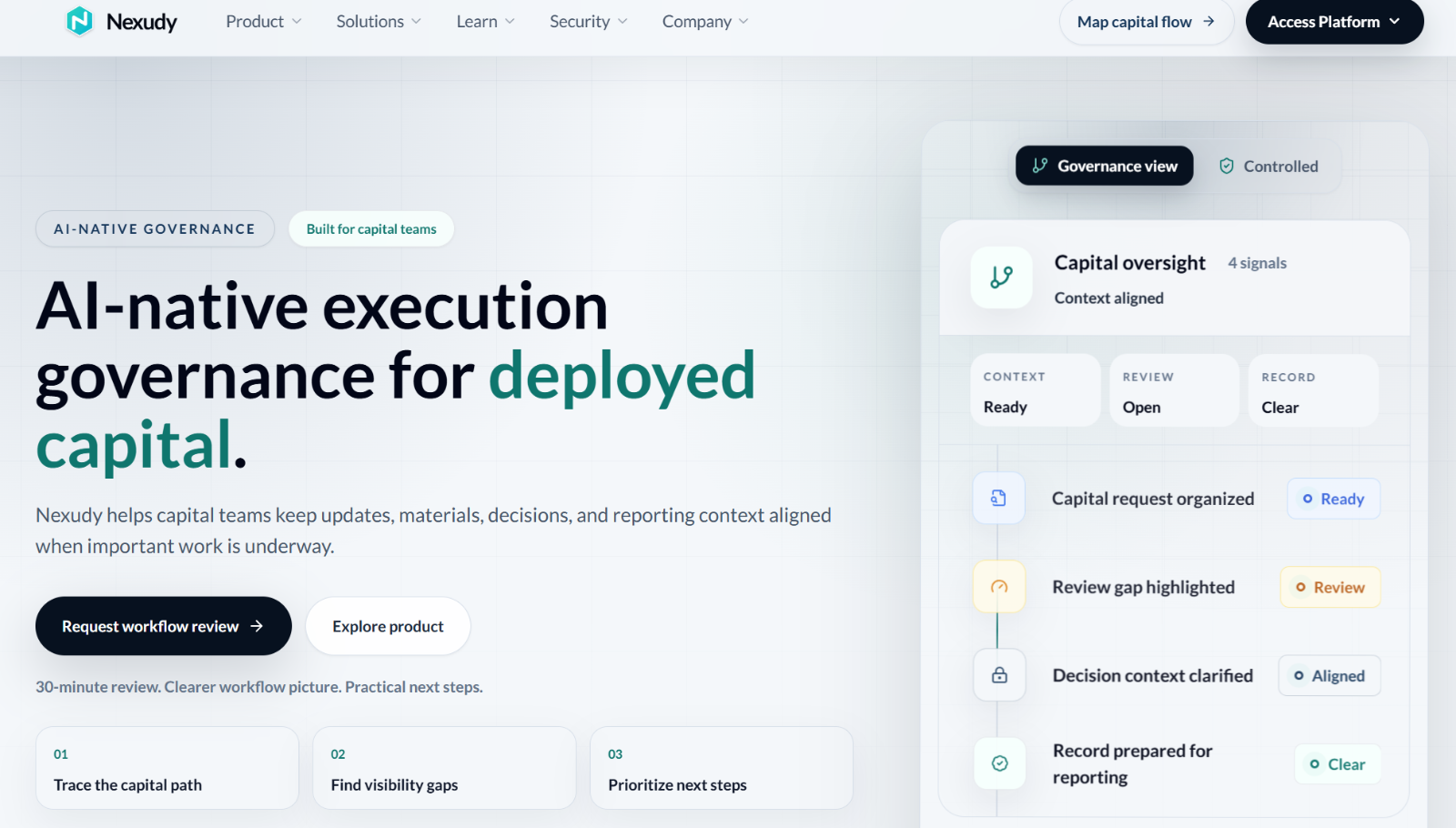
Task: Click the branch icon in Governance view tab
Action: coord(1039,166)
